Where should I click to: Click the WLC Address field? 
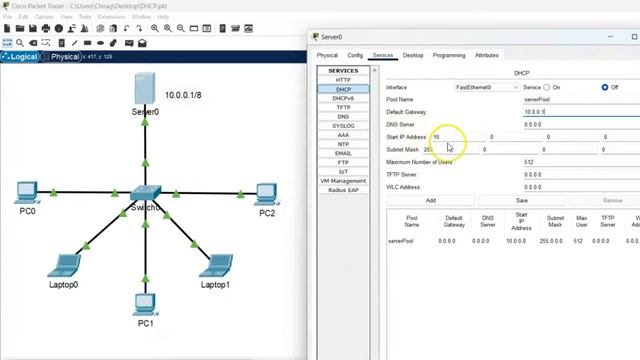(x=581, y=187)
